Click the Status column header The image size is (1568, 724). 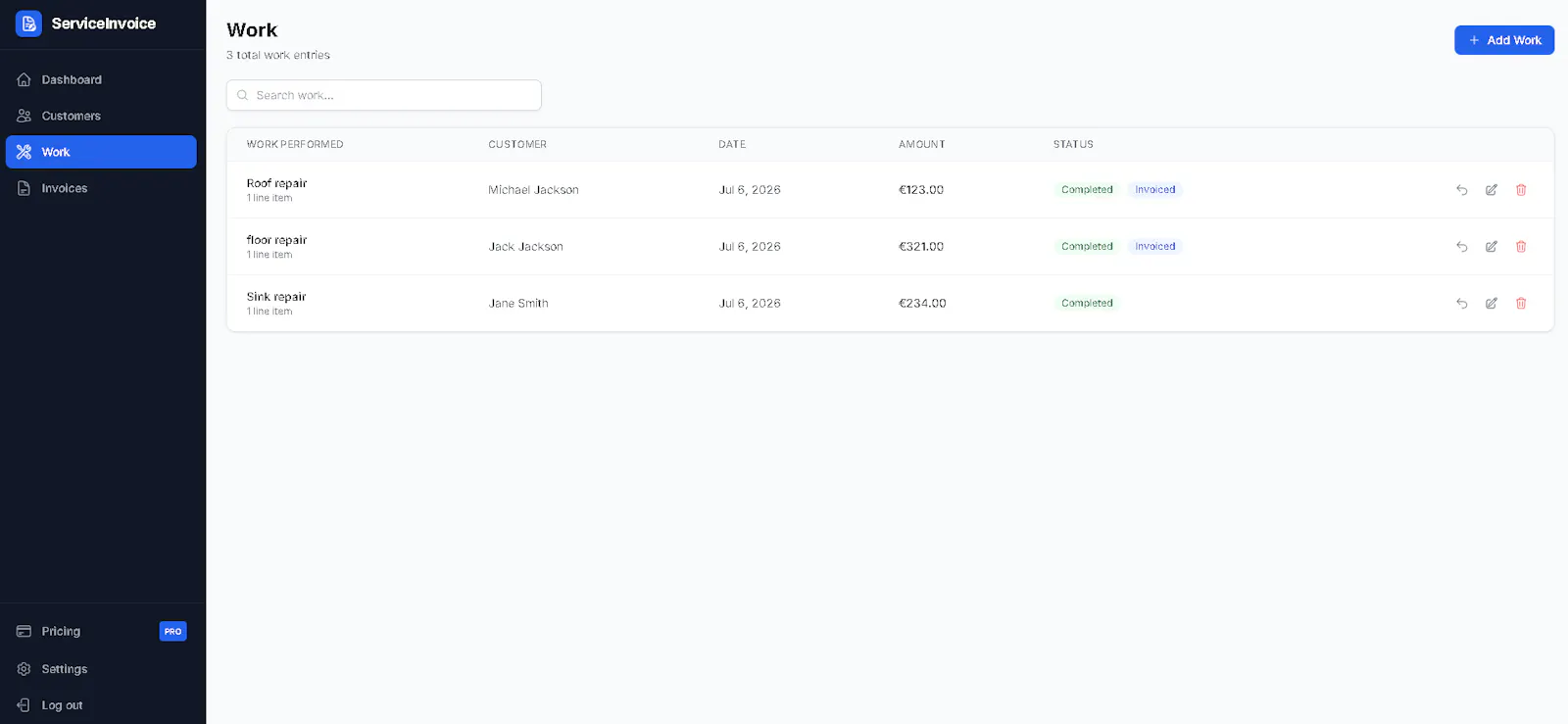pos(1073,144)
